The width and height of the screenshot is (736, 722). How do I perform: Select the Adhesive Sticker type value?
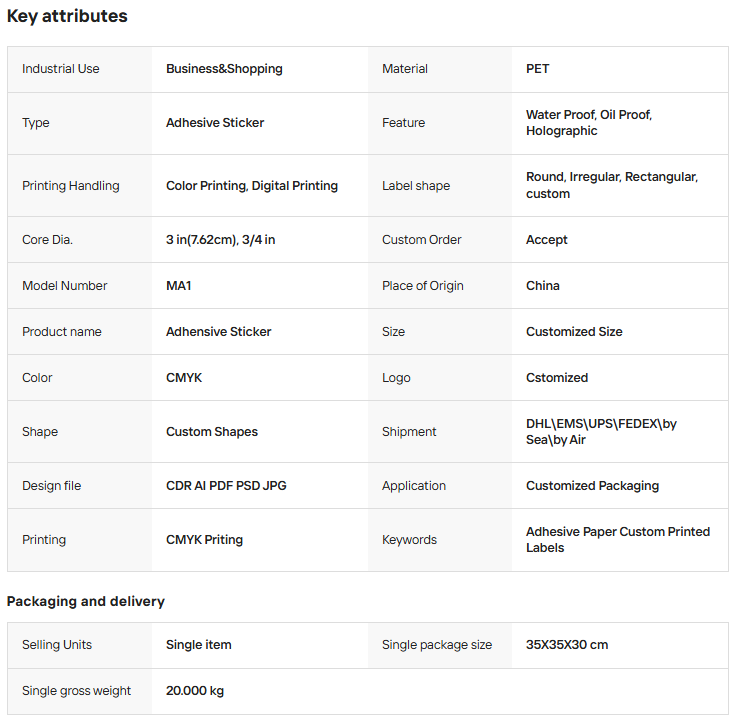point(215,123)
